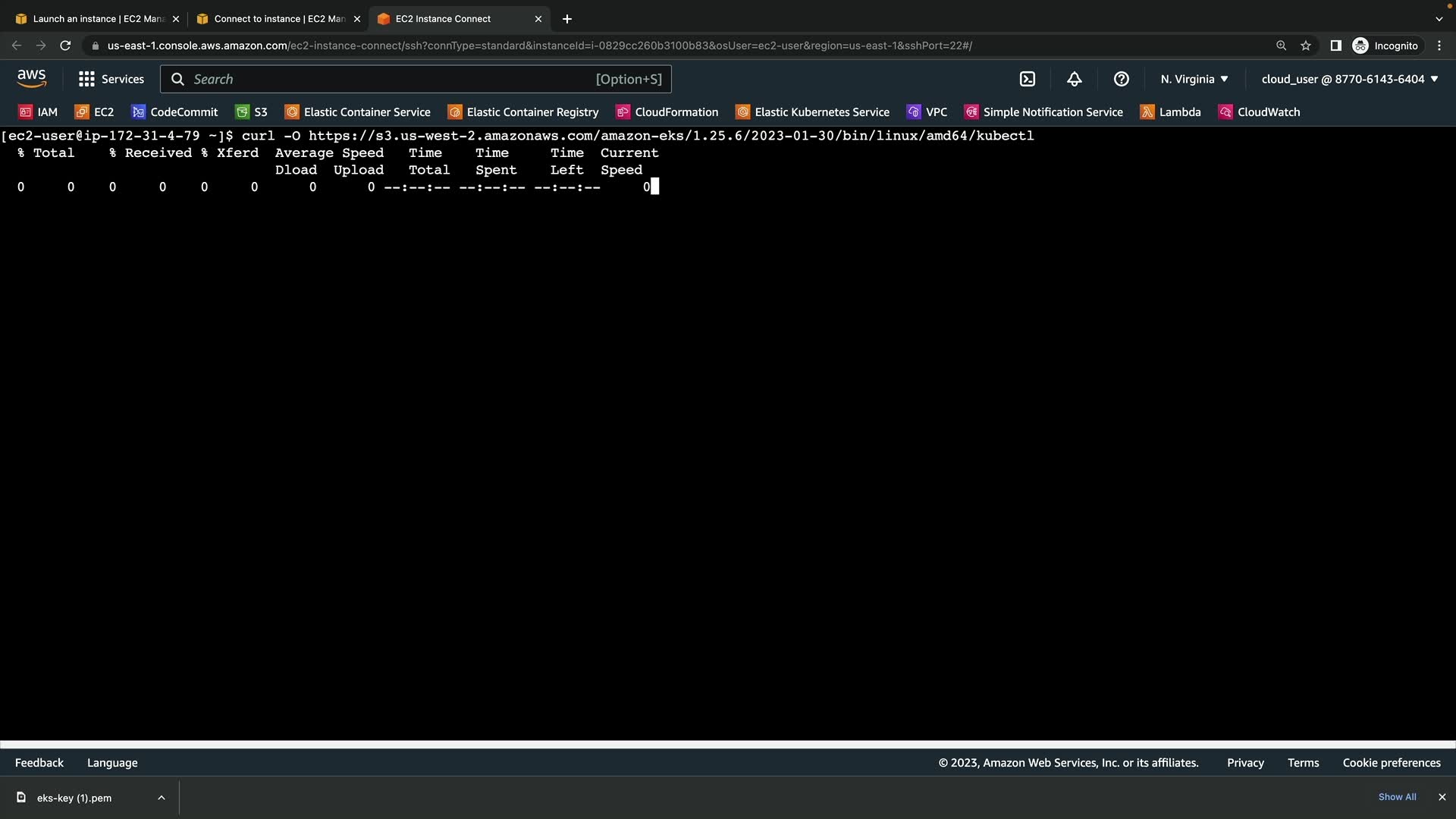Reload the current browser page
Image resolution: width=1456 pixels, height=819 pixels.
tap(65, 45)
